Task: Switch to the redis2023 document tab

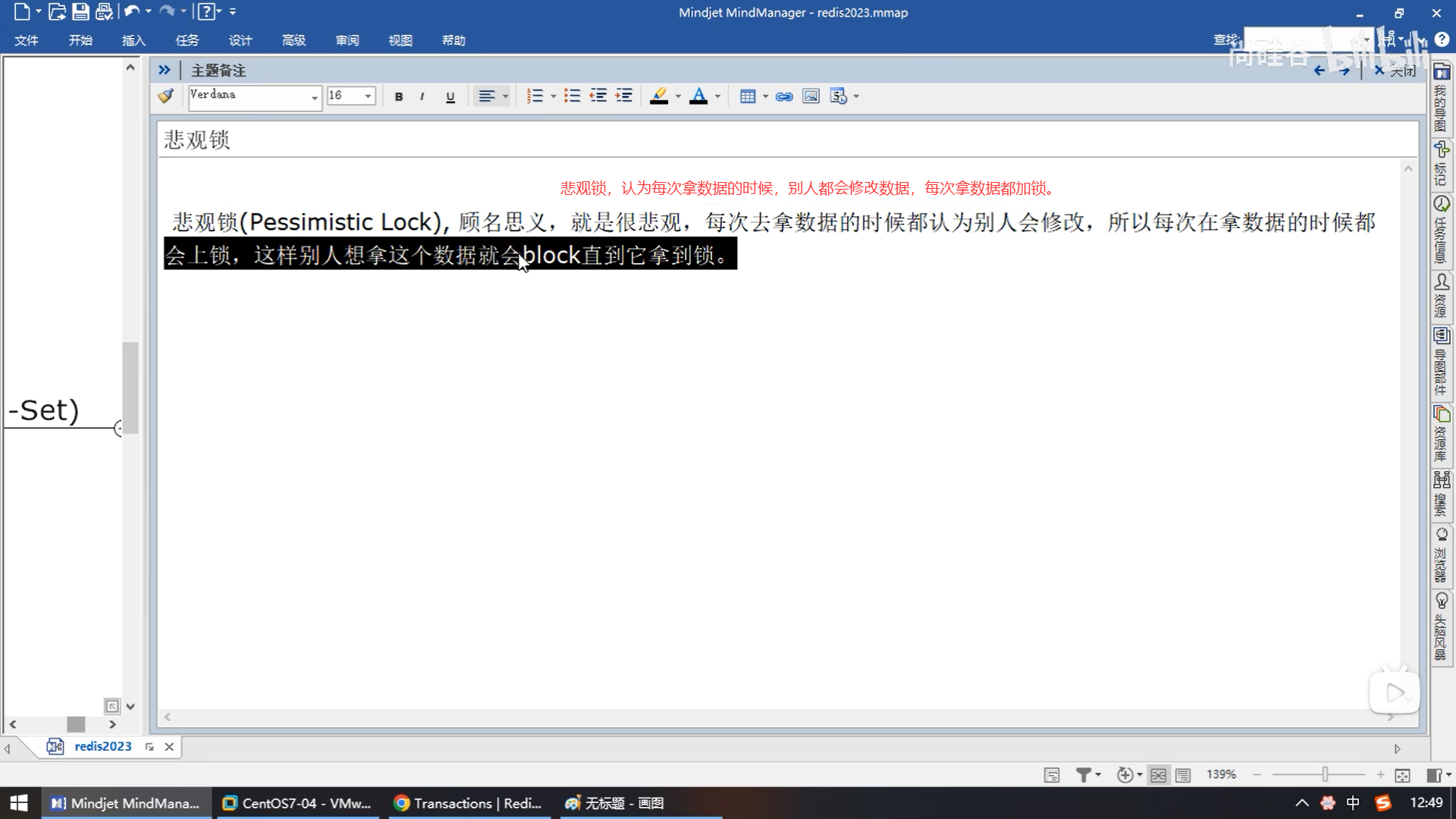Action: pyautogui.click(x=103, y=746)
